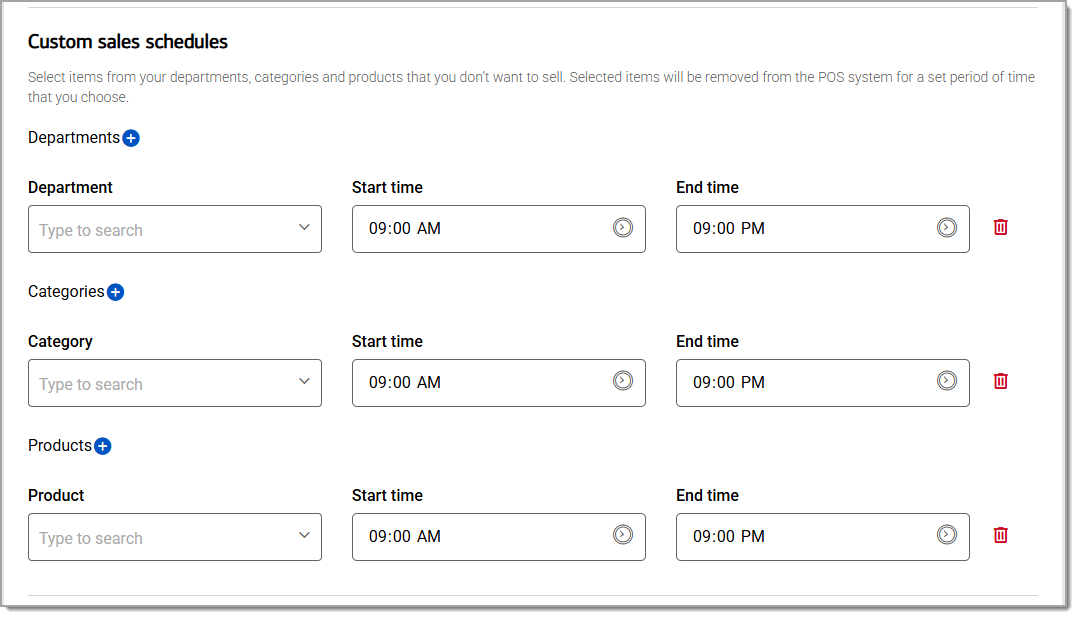Add a new category schedule row
The height and width of the screenshot is (617, 1077).
(x=115, y=292)
